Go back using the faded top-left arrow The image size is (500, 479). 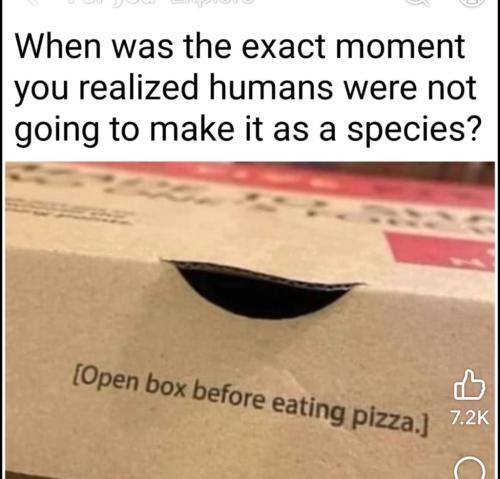32,3
